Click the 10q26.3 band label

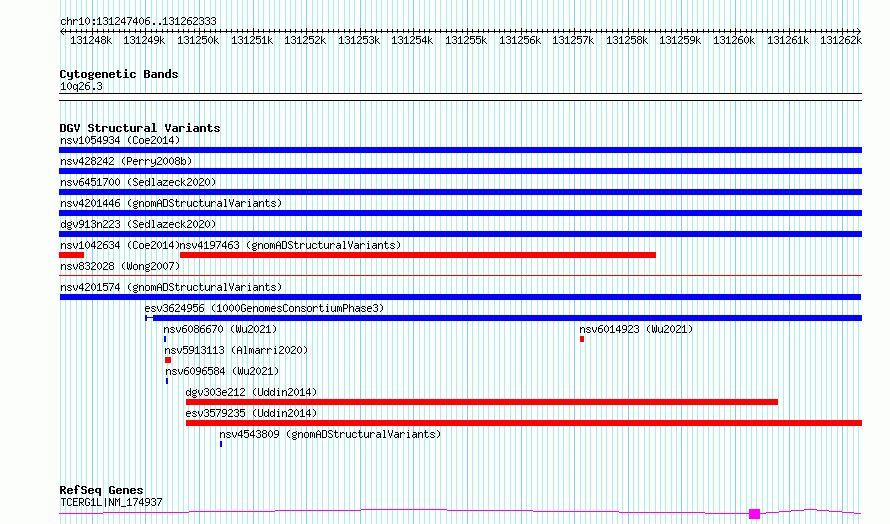click(x=81, y=86)
